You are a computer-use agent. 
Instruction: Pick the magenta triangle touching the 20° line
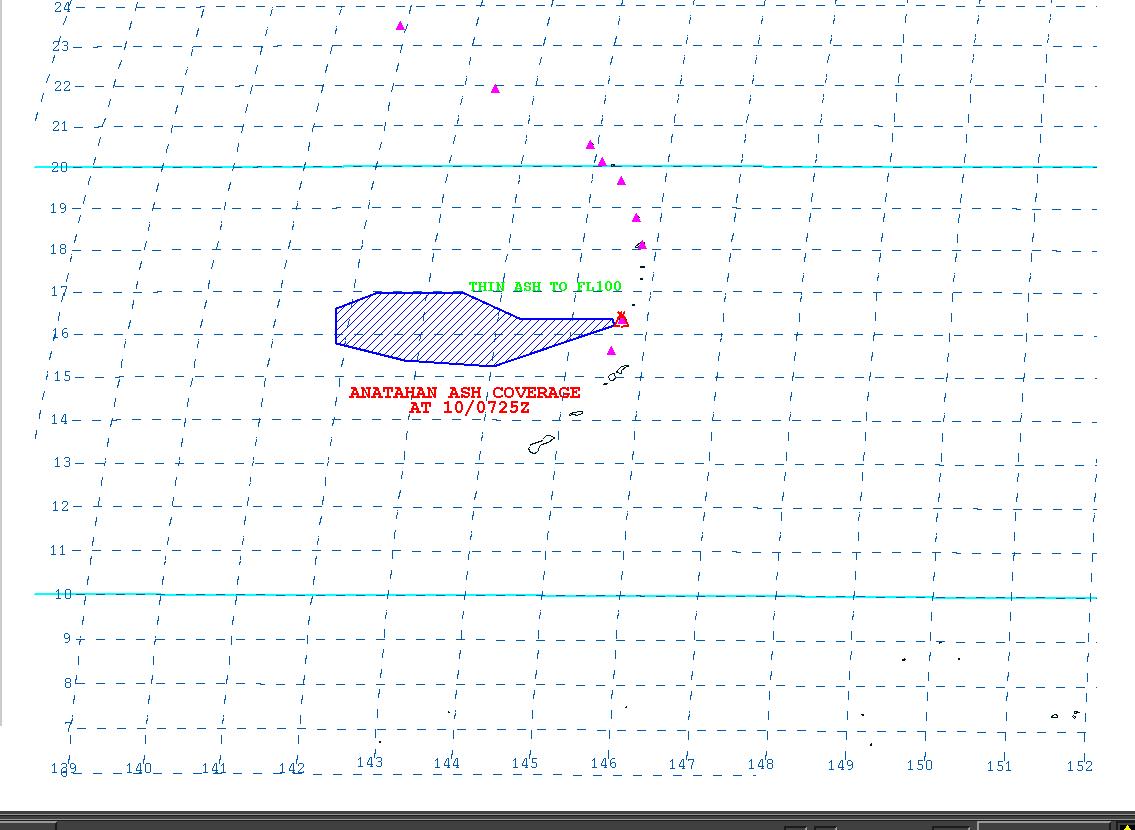point(602,162)
